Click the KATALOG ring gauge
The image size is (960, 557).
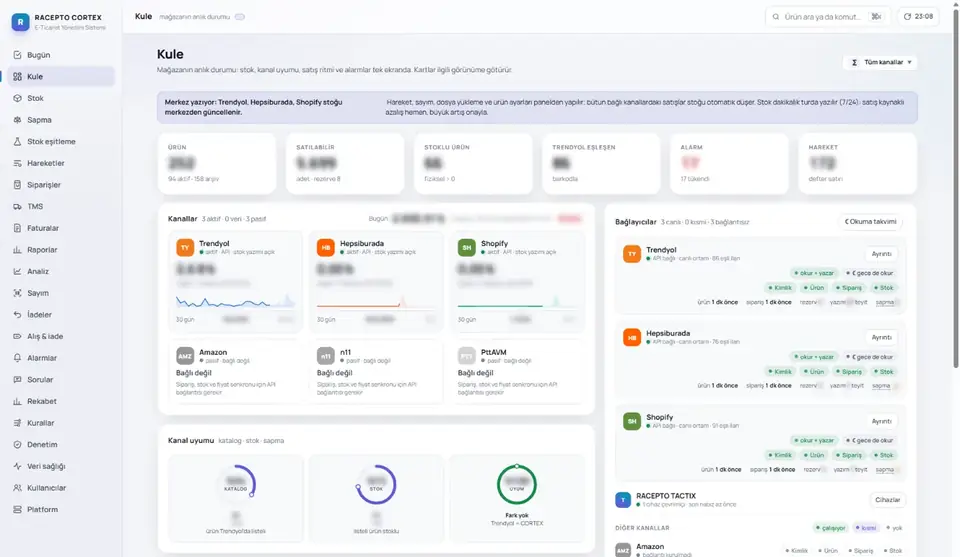[x=236, y=484]
